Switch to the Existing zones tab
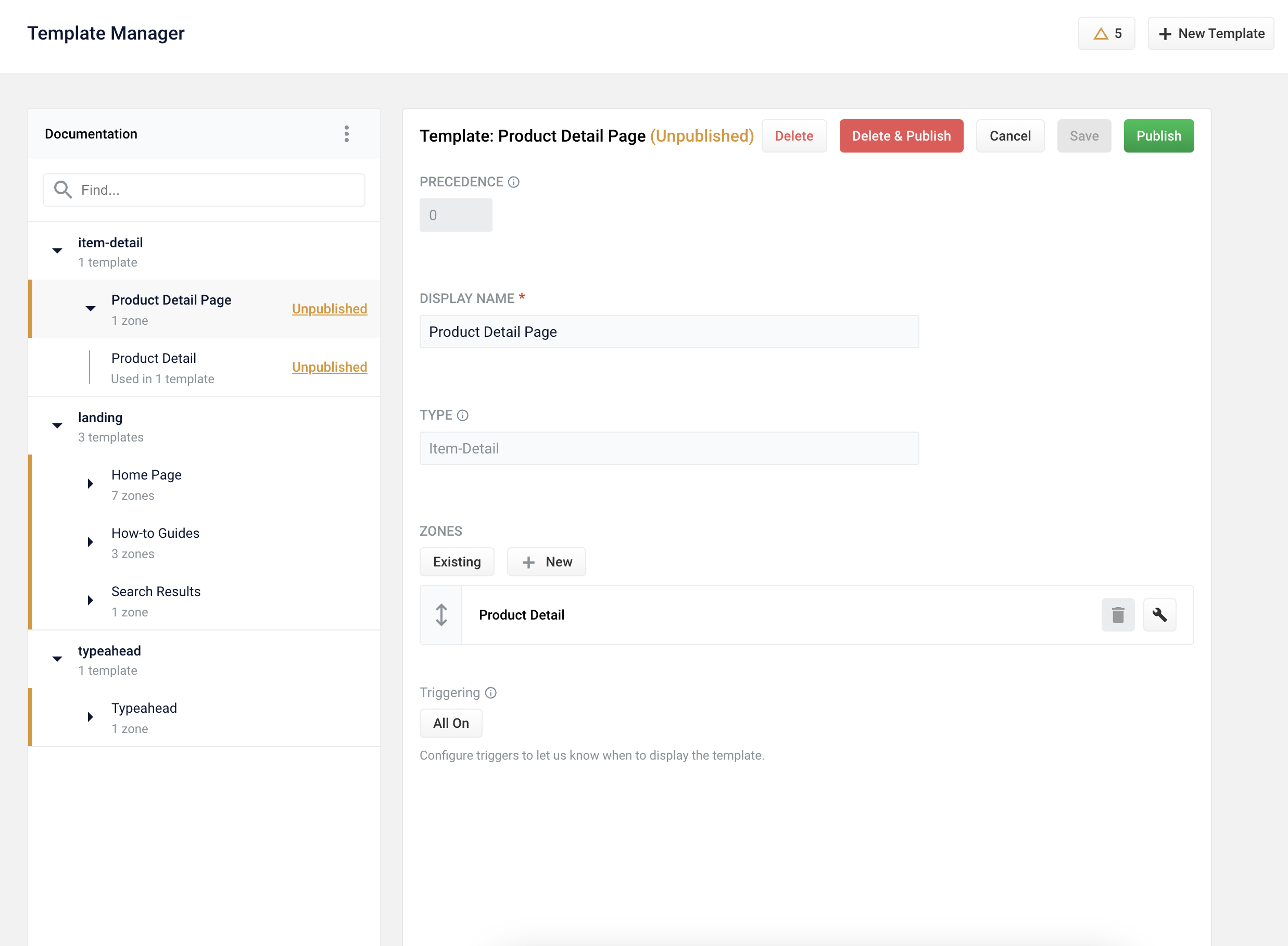1288x946 pixels. (x=457, y=561)
